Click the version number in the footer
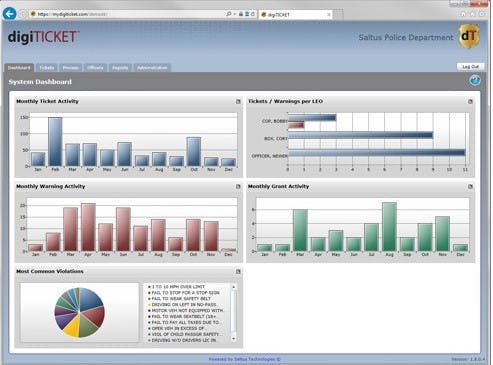This screenshot has height=365, width=493. (x=468, y=359)
